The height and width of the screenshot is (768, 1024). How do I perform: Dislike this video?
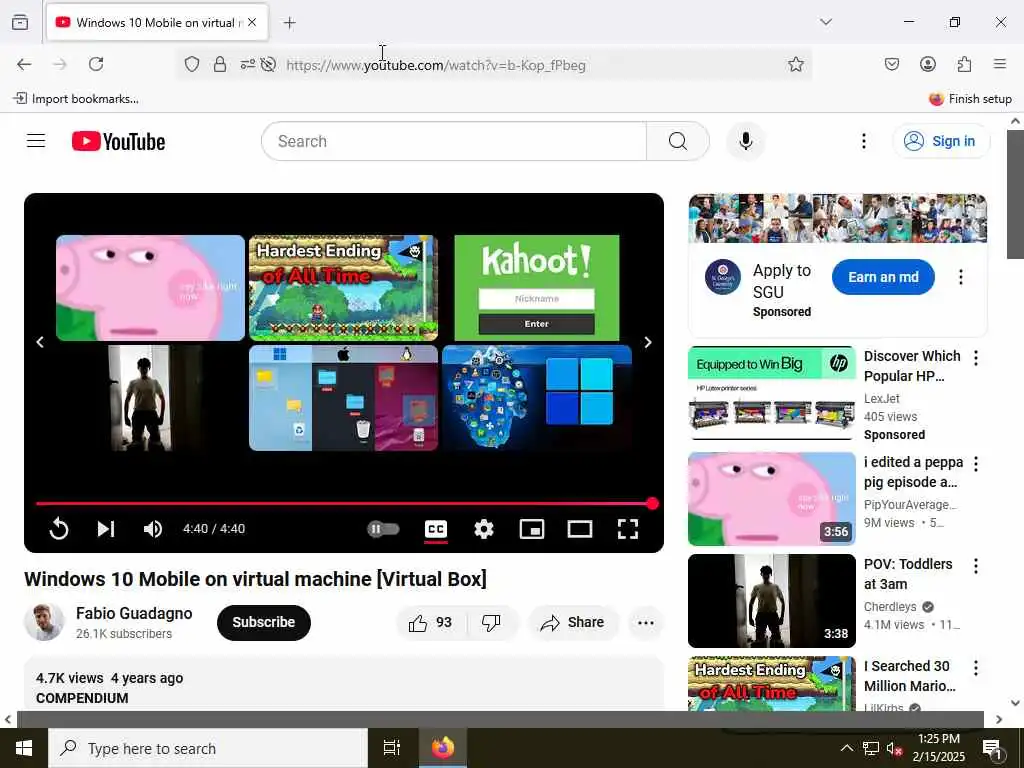click(x=491, y=622)
